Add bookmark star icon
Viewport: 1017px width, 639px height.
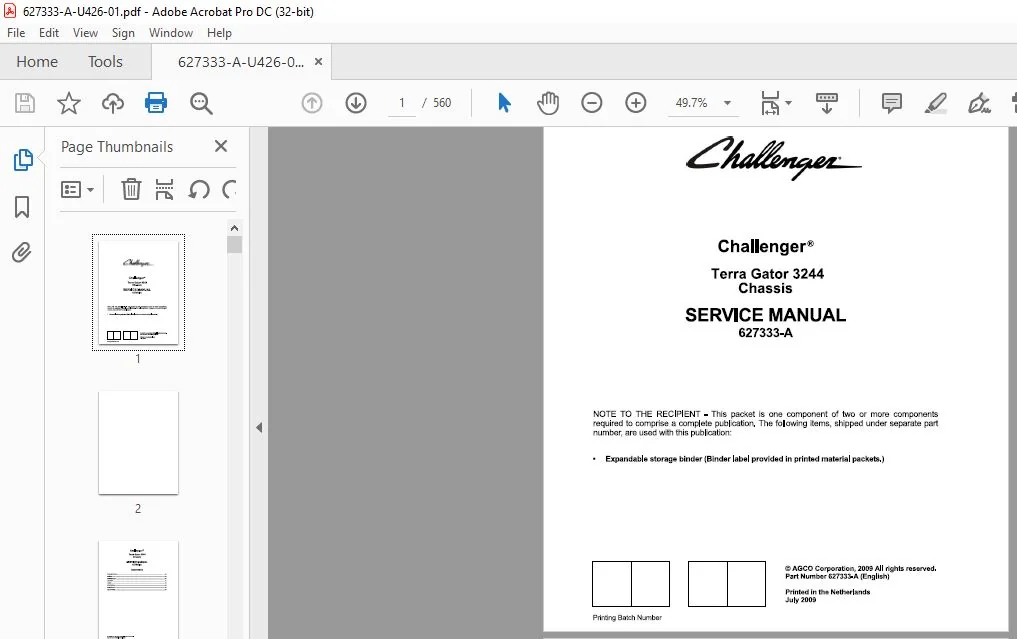tap(69, 103)
